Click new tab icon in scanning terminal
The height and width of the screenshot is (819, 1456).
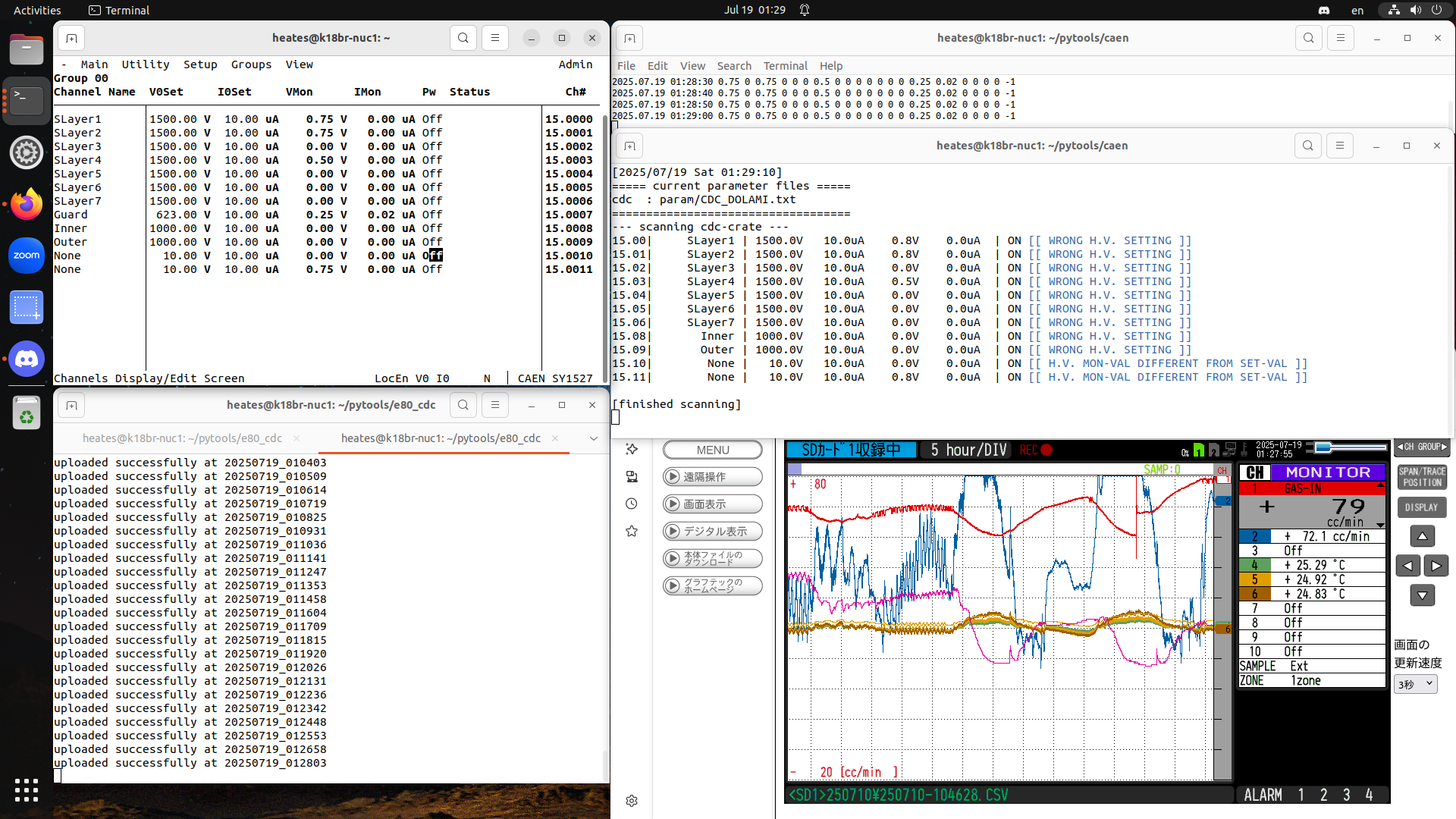tap(629, 146)
